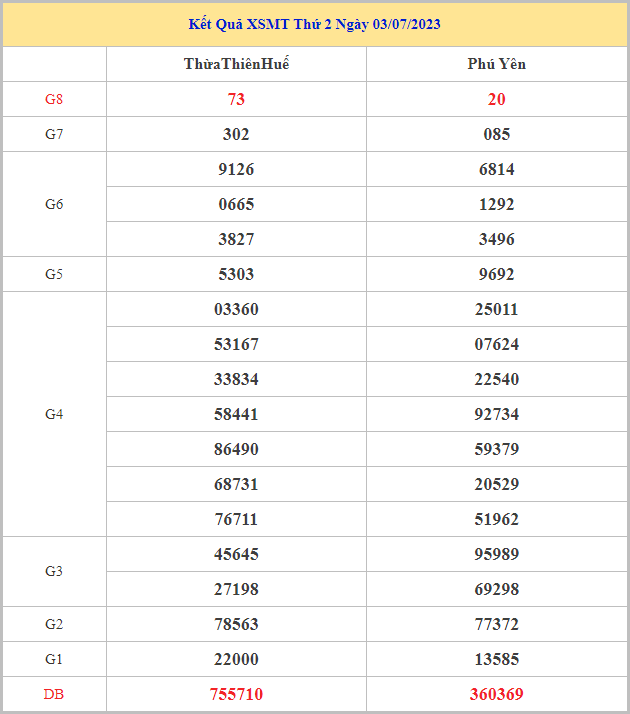Click Phú Yên G8 result 20
630x714 pixels.
pyautogui.click(x=496, y=99)
